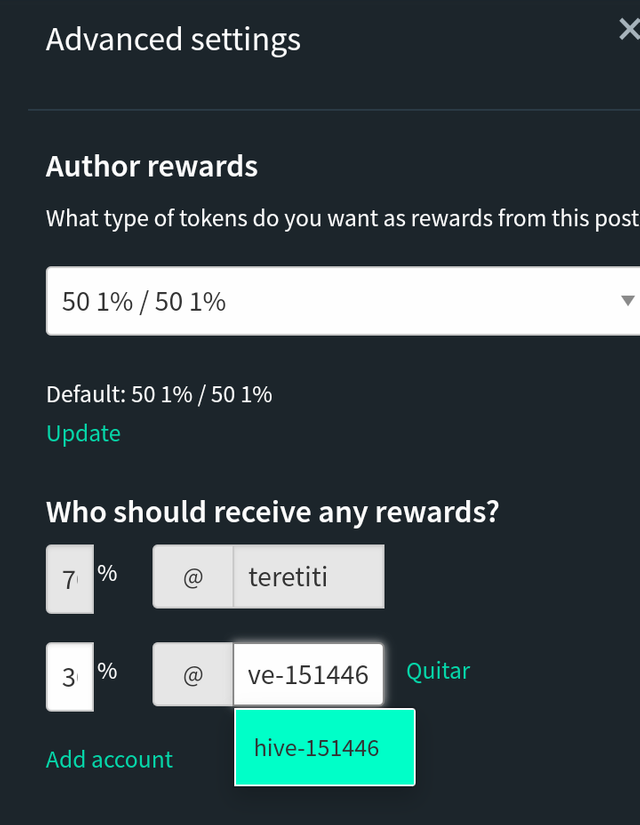Open the 50 1% / 50 1% rewards dropdown
640x825 pixels.
pos(343,301)
